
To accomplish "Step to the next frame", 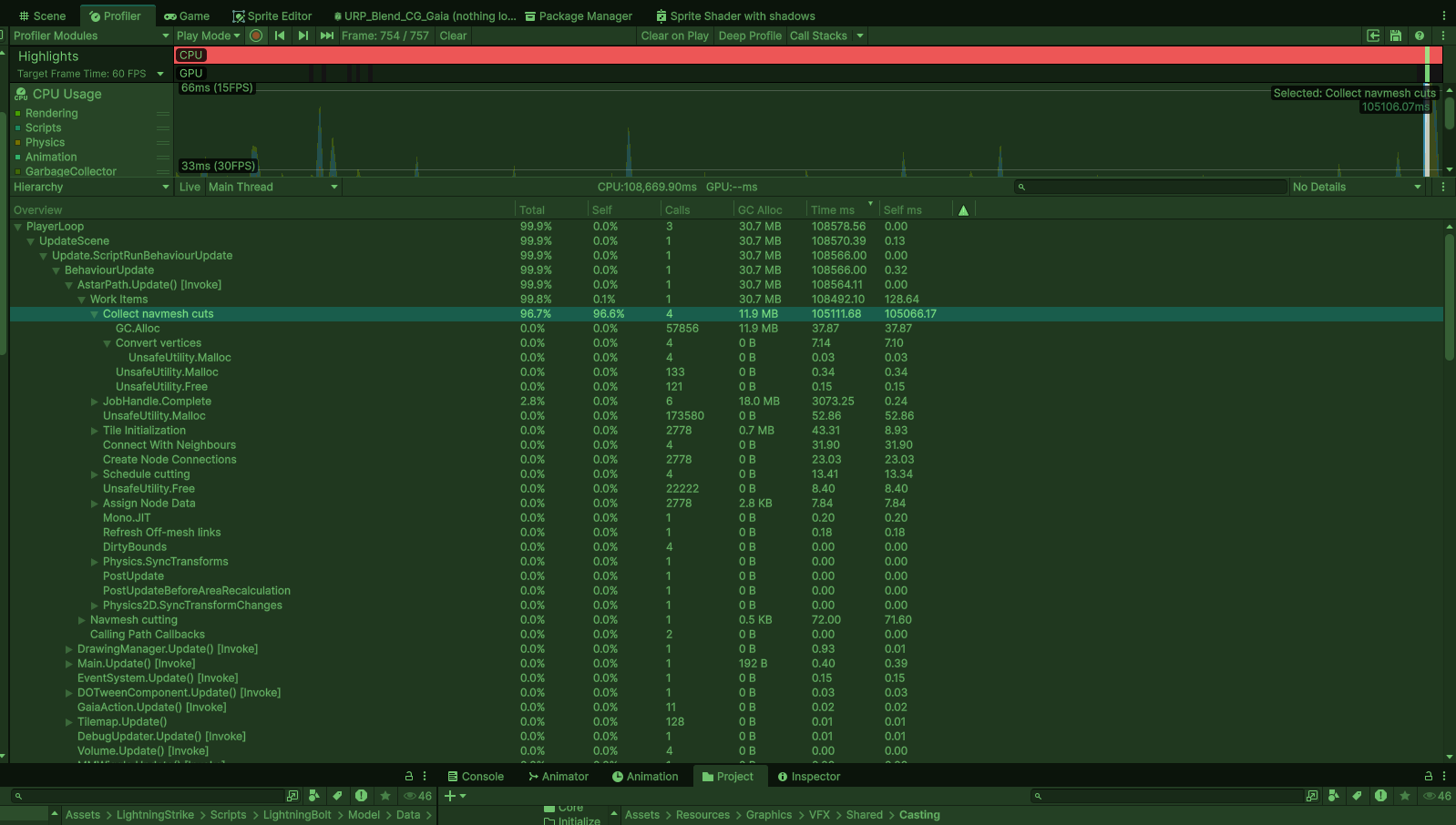I will (x=303, y=36).
